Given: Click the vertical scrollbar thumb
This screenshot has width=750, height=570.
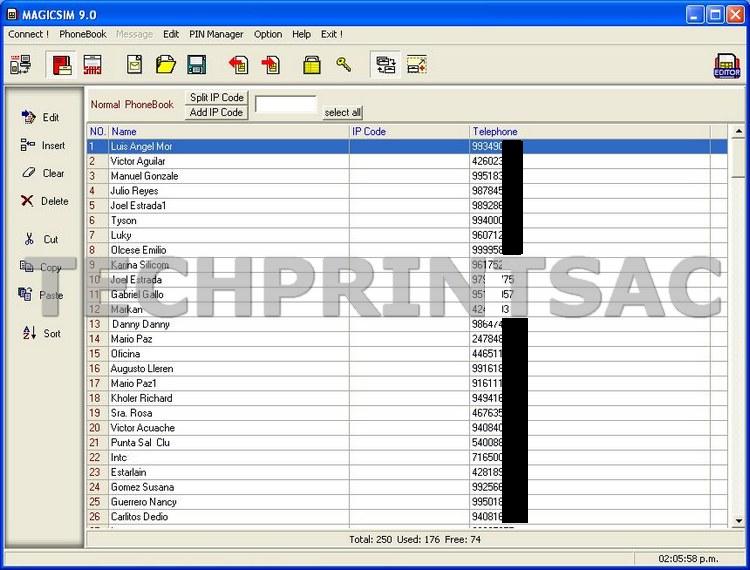Looking at the screenshot, I should [739, 158].
